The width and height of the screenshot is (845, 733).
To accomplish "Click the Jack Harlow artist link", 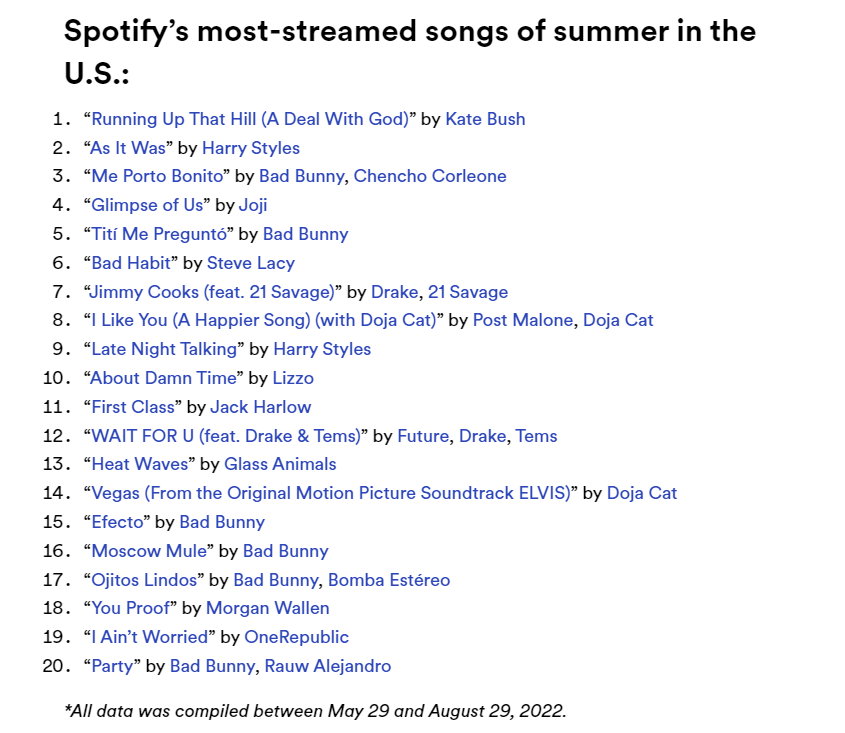I will click(x=260, y=407).
